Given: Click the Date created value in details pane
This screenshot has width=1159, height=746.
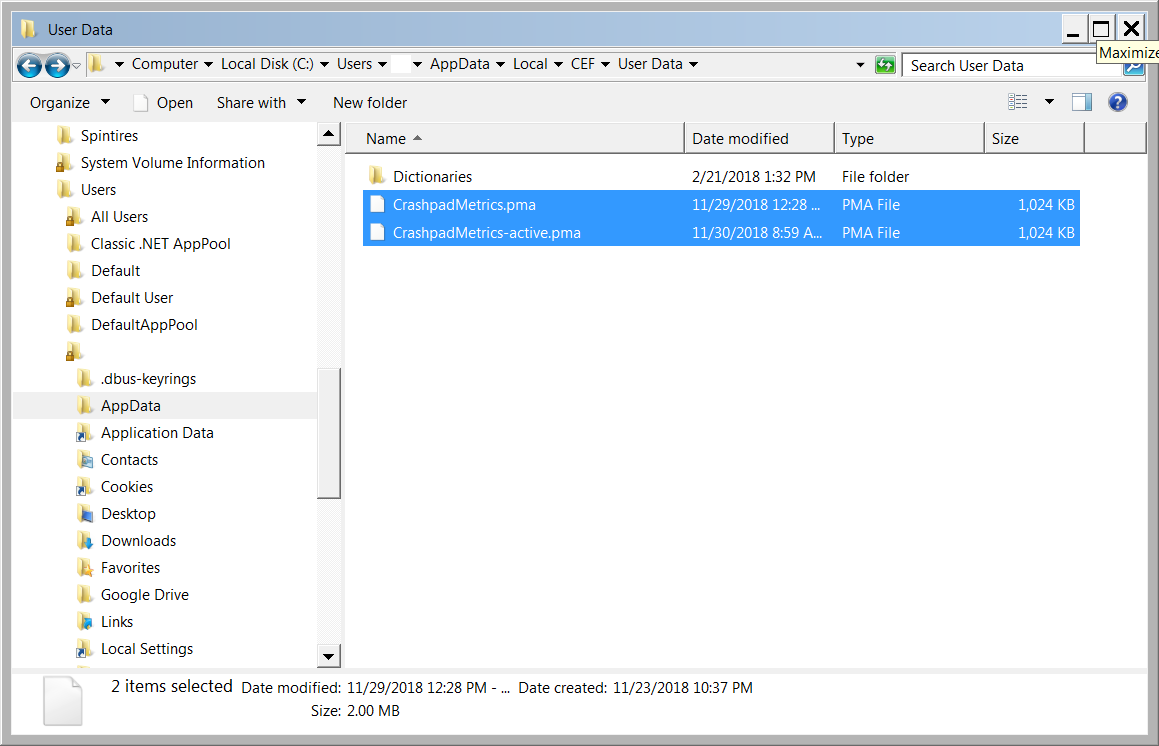Looking at the screenshot, I should (x=682, y=688).
